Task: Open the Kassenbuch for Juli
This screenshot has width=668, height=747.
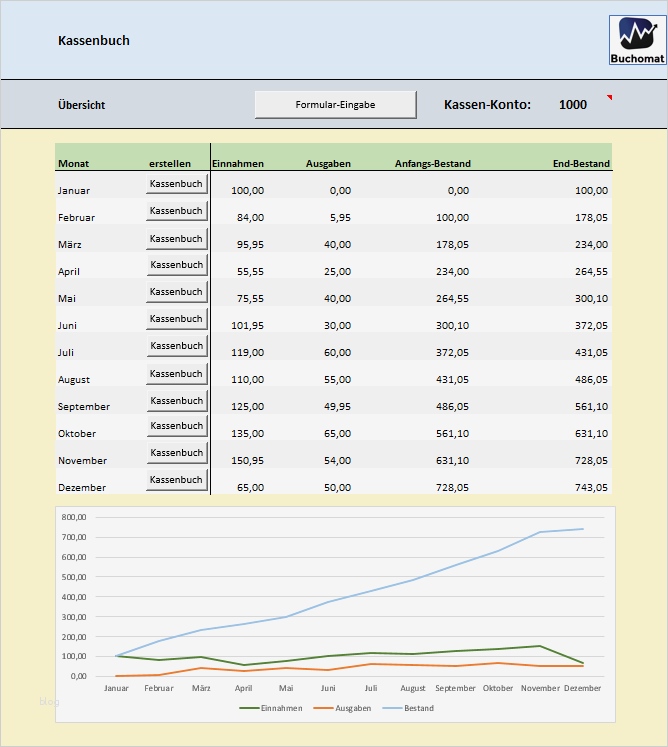Action: point(176,346)
